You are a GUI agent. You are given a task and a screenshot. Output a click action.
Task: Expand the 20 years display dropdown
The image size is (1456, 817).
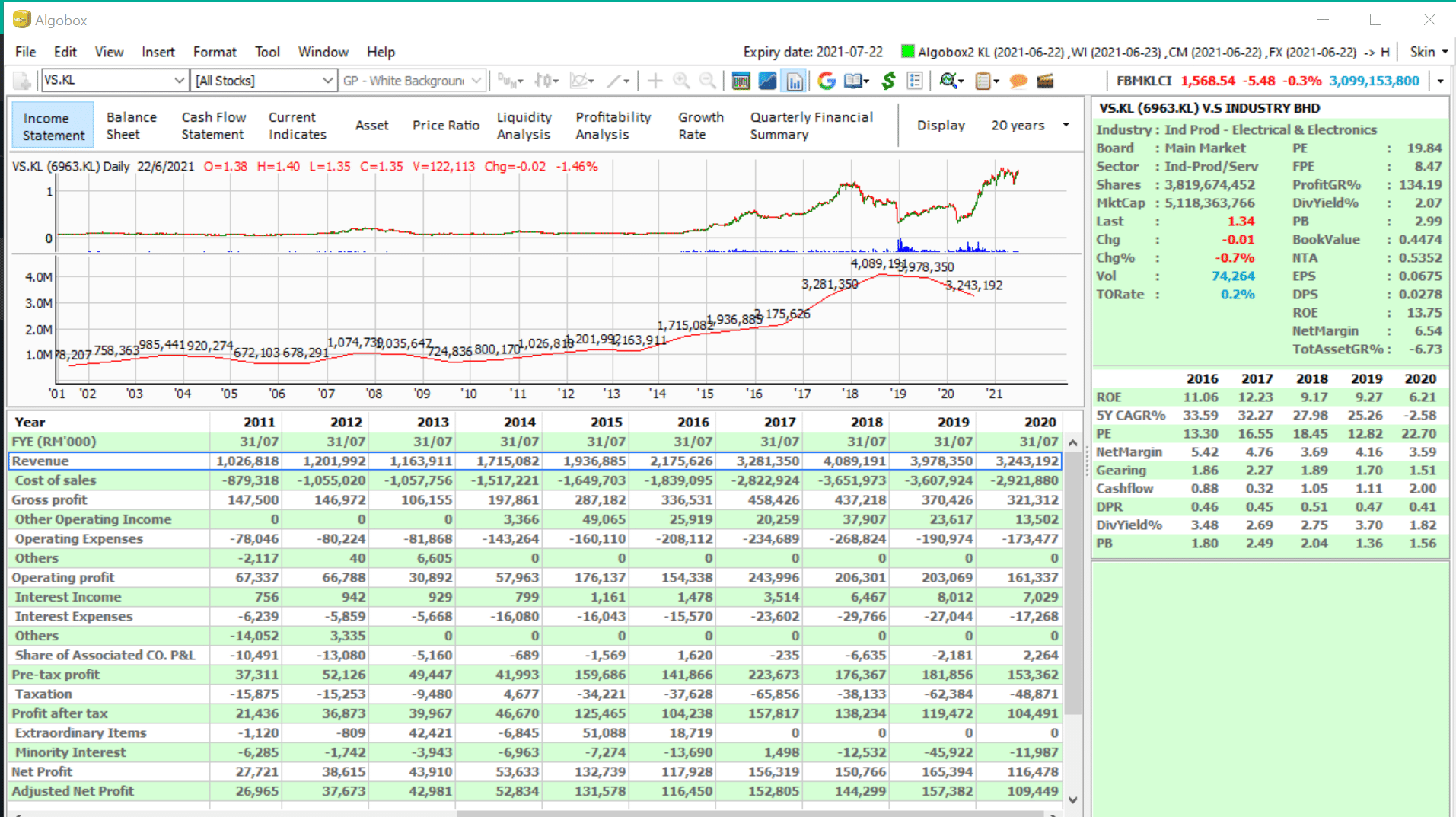[1066, 125]
